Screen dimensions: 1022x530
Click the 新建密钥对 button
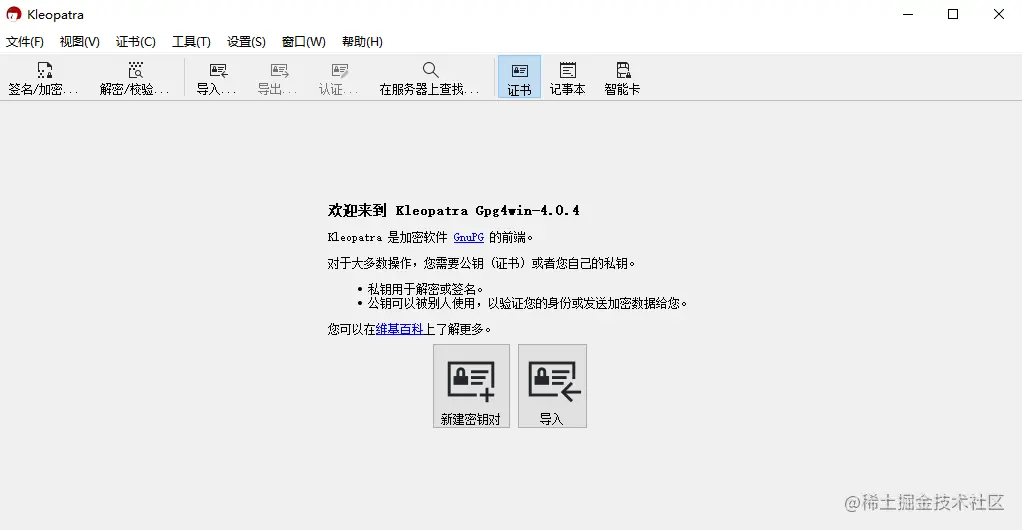(x=471, y=386)
